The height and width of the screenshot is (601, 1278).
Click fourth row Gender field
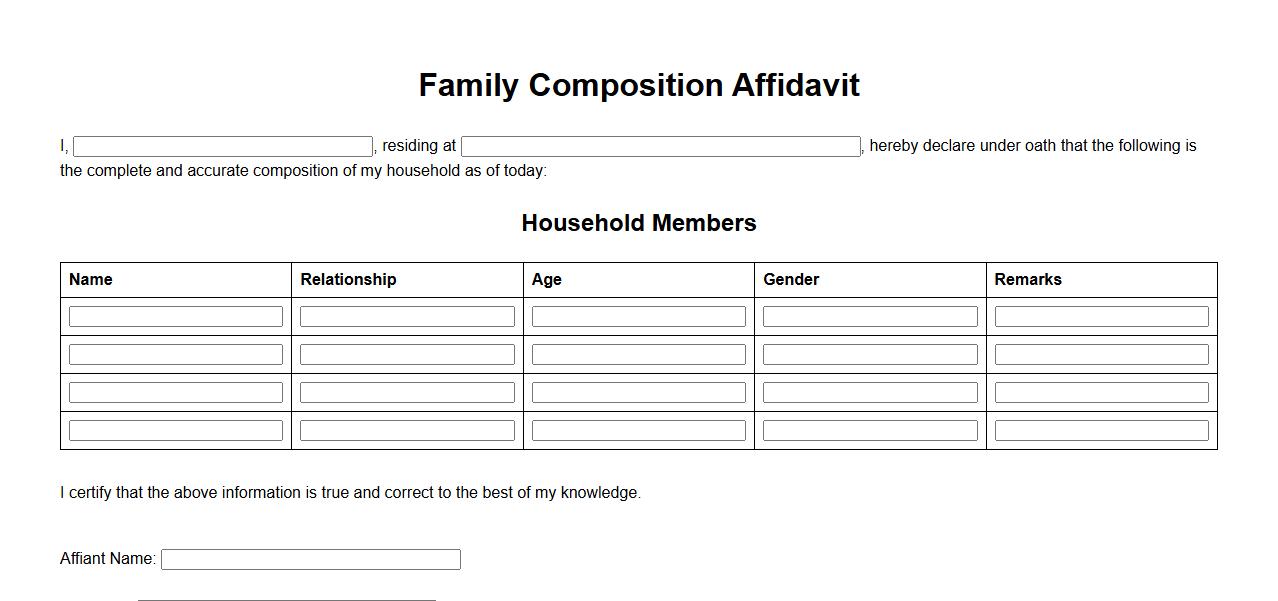(870, 430)
